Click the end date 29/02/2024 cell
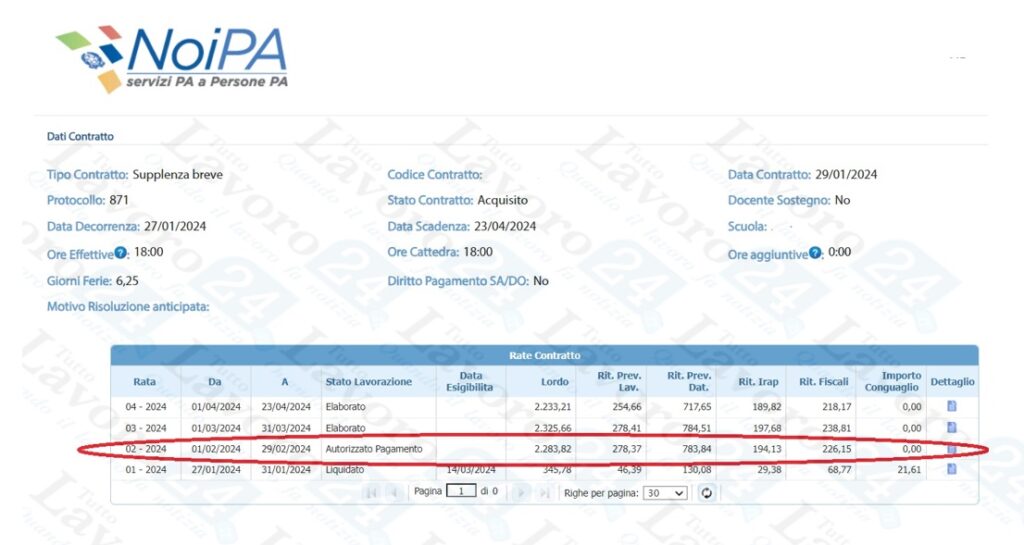 tap(286, 449)
